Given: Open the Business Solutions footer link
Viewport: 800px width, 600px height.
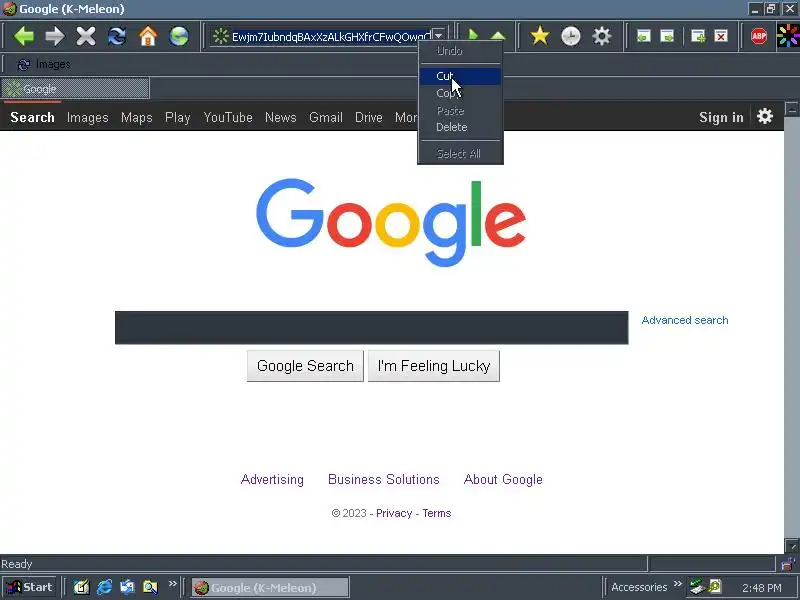Looking at the screenshot, I should 384,480.
